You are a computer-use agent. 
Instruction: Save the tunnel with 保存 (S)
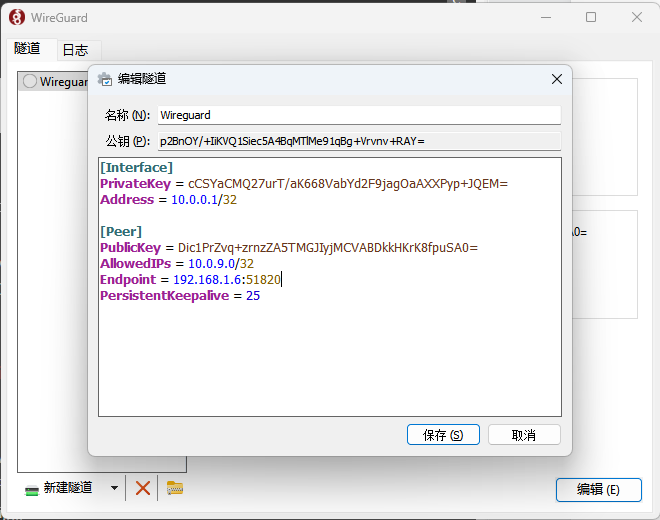[443, 435]
